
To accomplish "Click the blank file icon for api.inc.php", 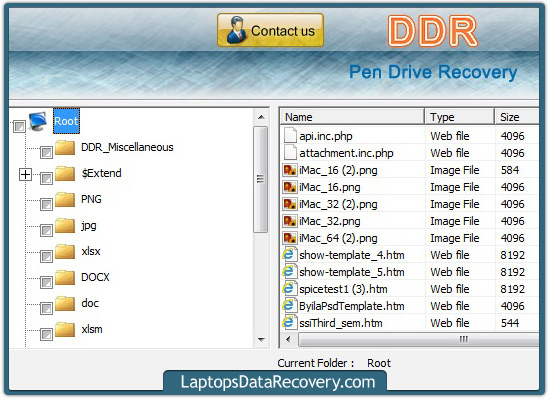I will 290,135.
